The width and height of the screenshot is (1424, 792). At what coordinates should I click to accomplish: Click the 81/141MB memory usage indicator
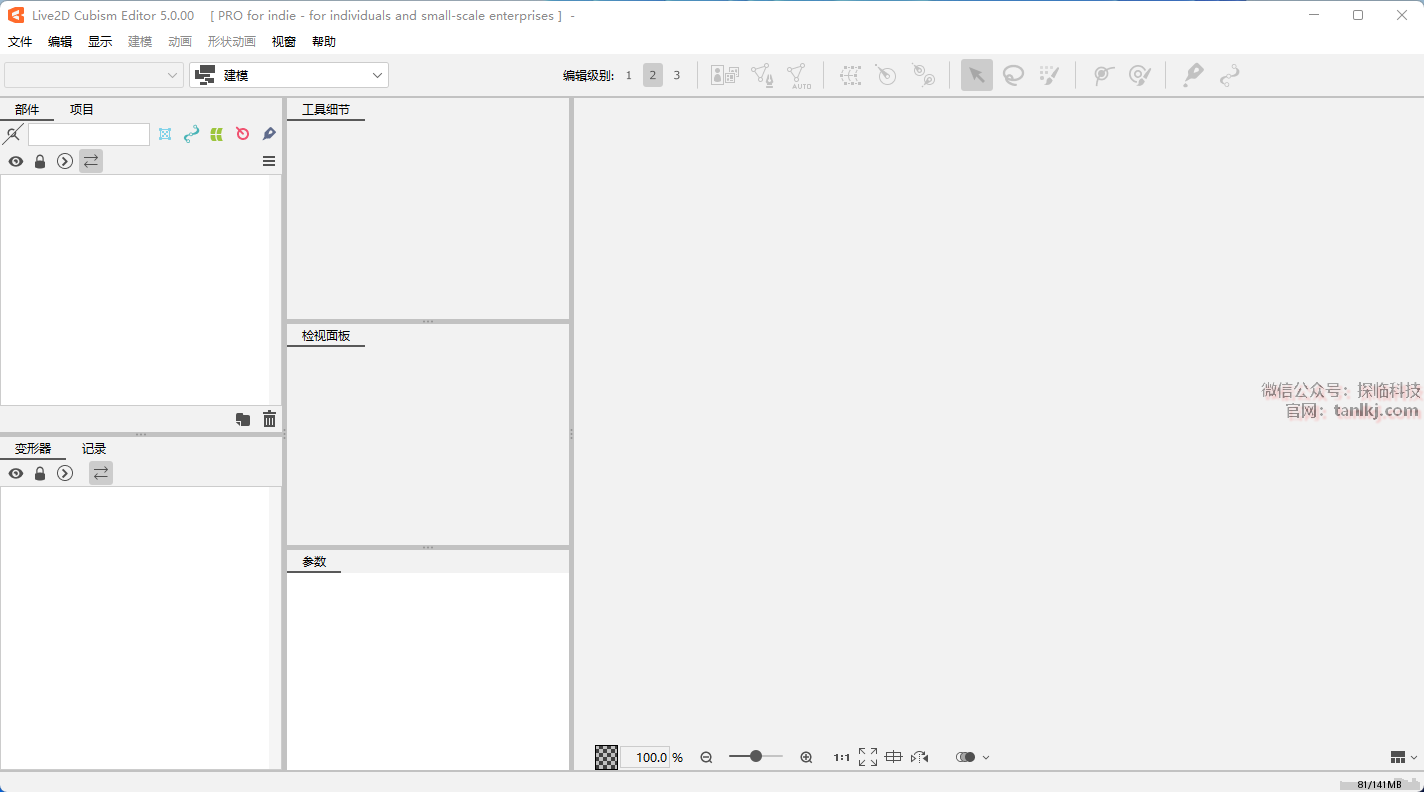1380,784
